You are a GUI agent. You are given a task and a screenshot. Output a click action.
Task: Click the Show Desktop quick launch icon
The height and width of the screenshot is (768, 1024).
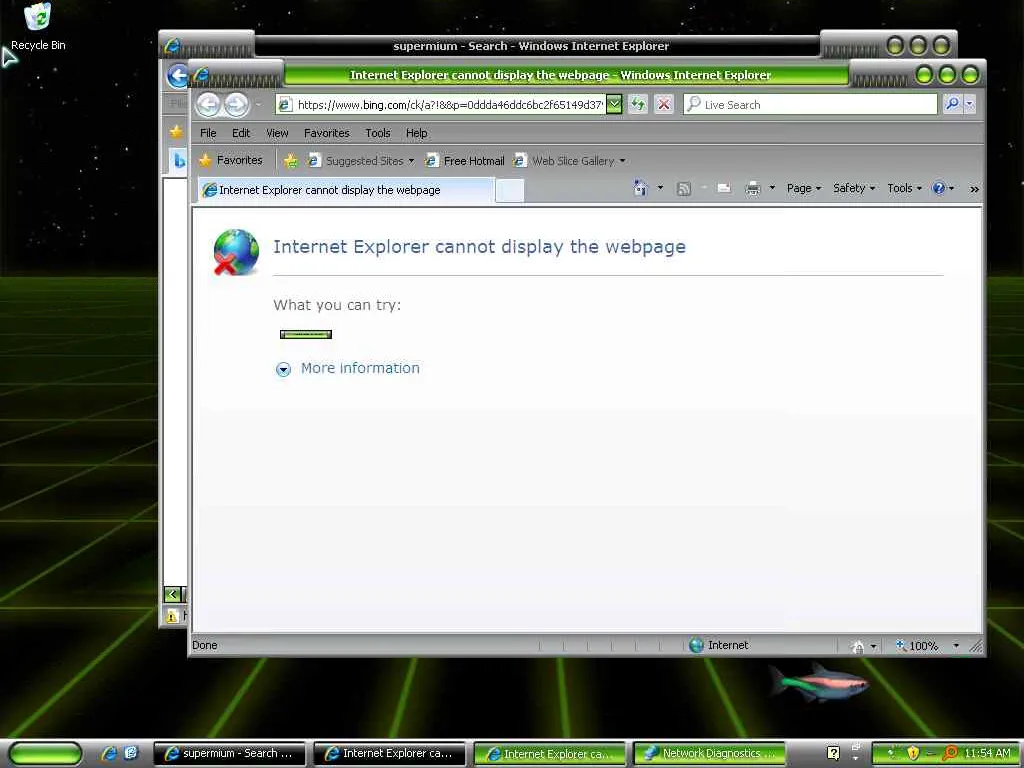click(x=131, y=753)
